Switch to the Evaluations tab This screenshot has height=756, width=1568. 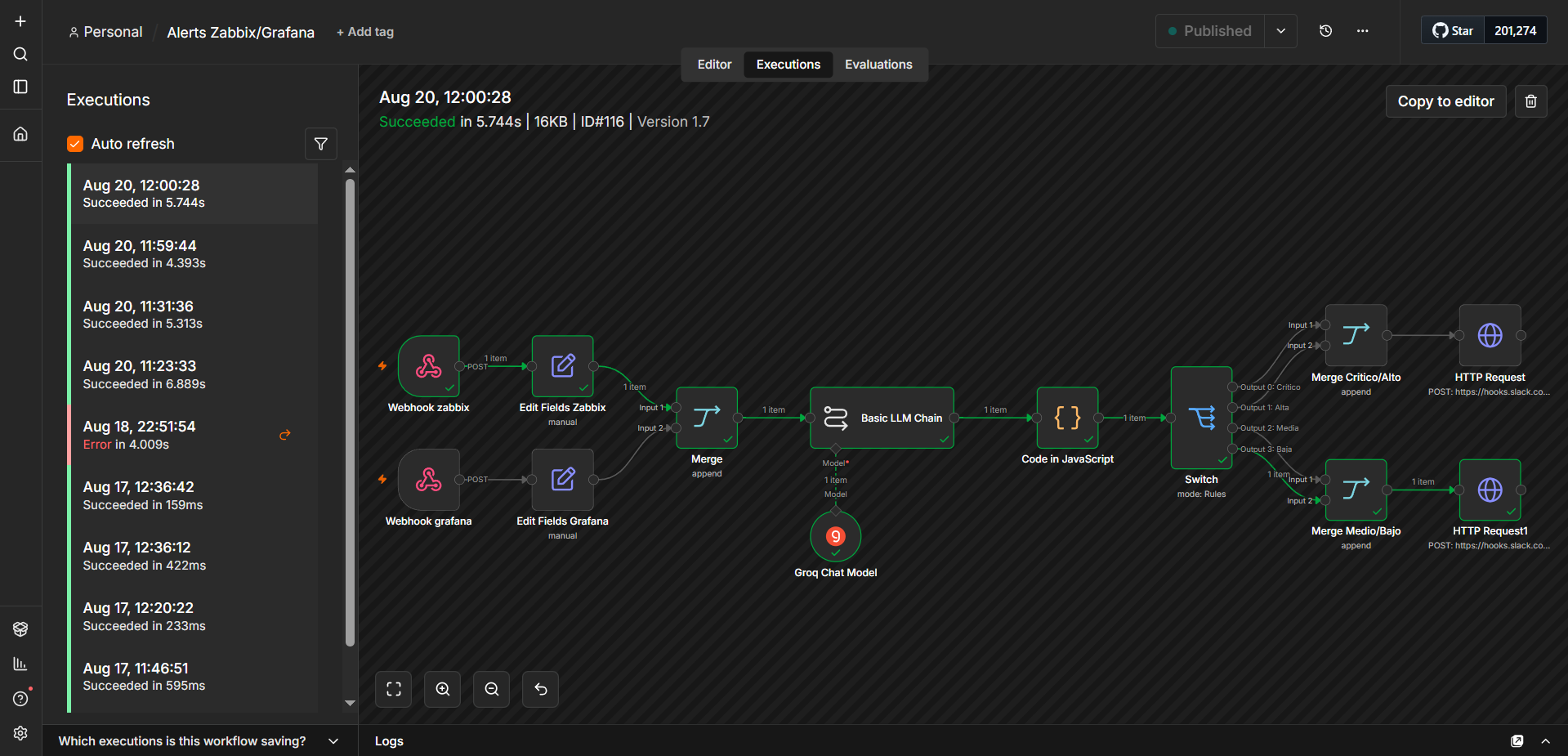tap(878, 65)
